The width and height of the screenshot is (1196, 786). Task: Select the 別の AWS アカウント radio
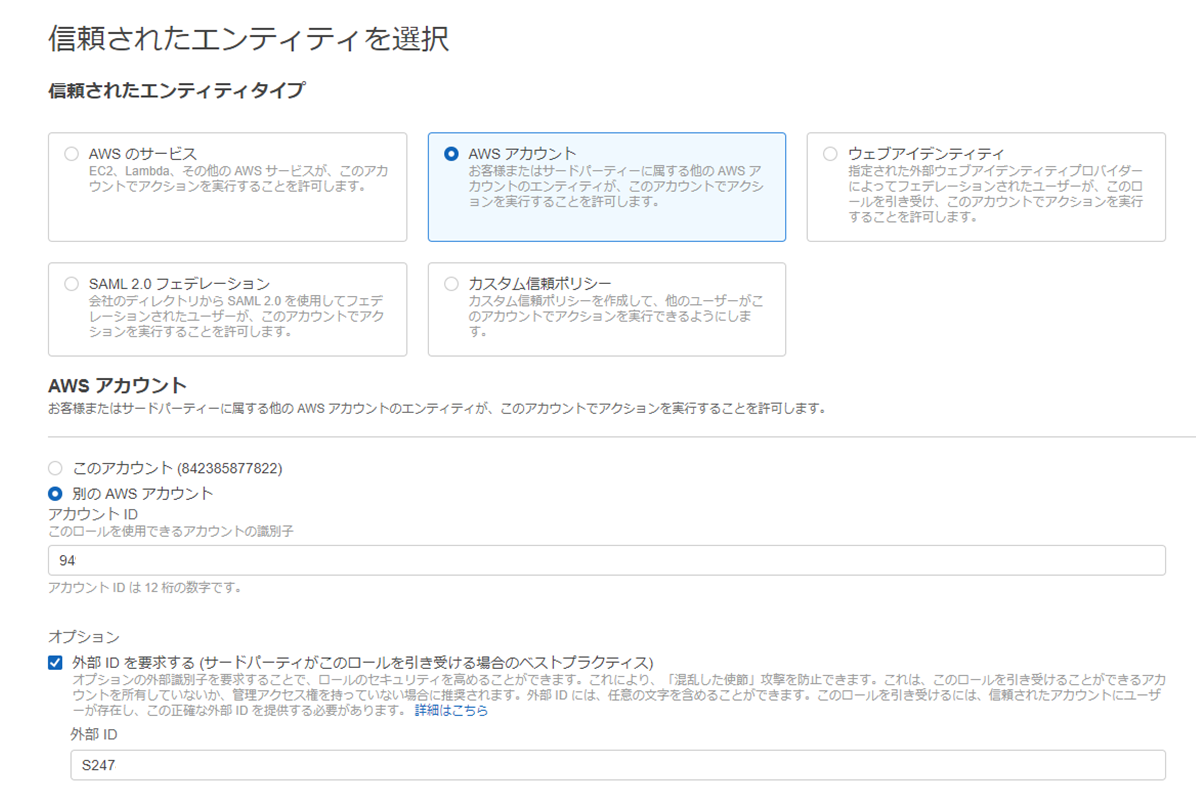[56, 494]
